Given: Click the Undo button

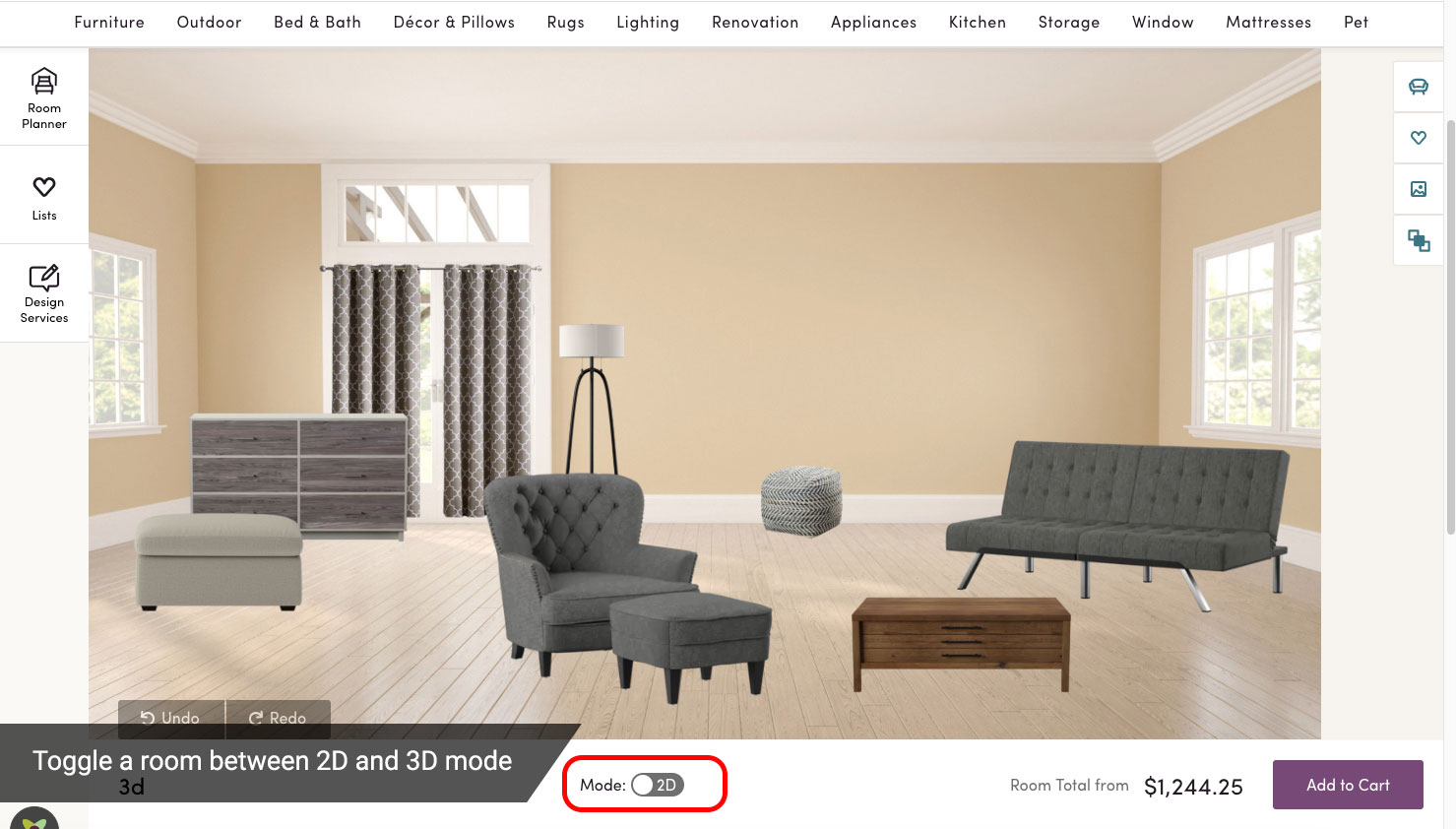Looking at the screenshot, I should click(170, 719).
